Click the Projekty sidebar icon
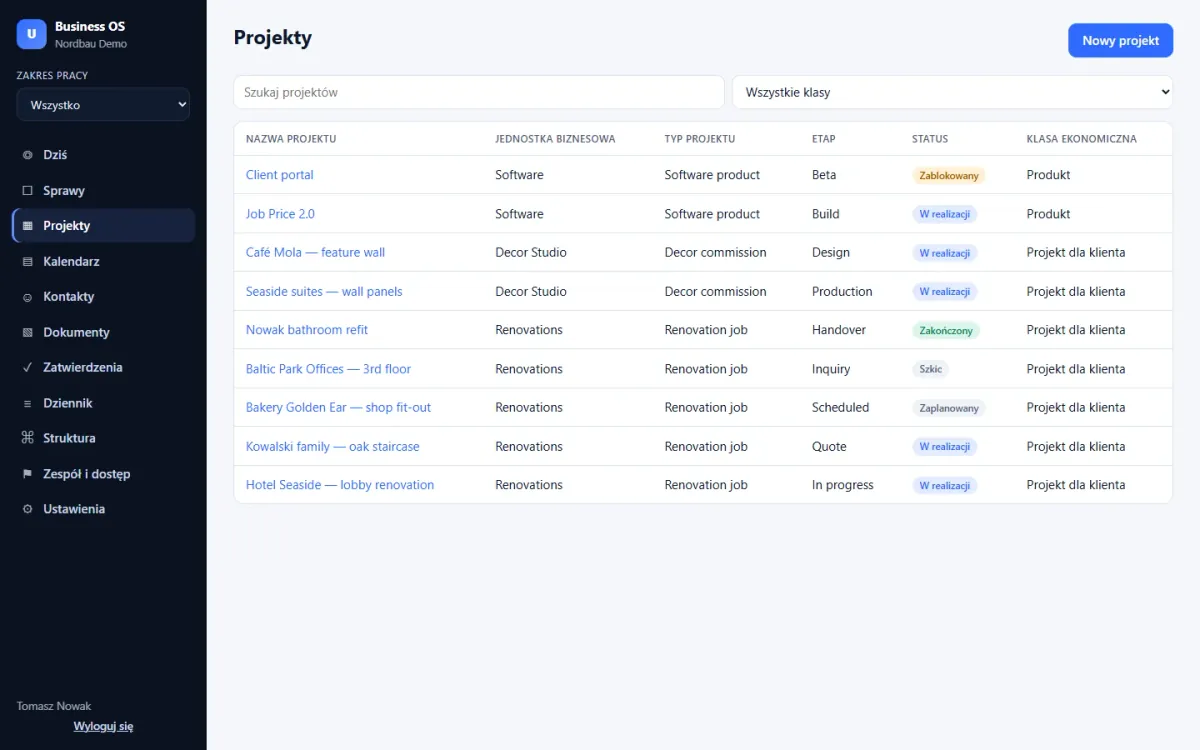1200x750 pixels. pos(27,226)
